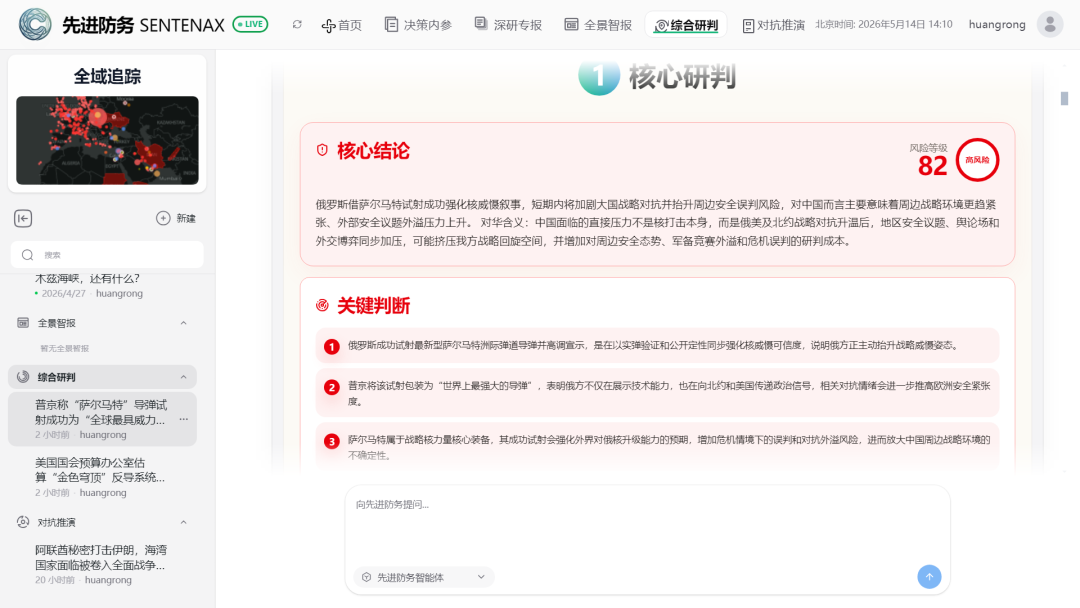
Task: Collapse the sidebar using the arrow icon
Action: 23,218
